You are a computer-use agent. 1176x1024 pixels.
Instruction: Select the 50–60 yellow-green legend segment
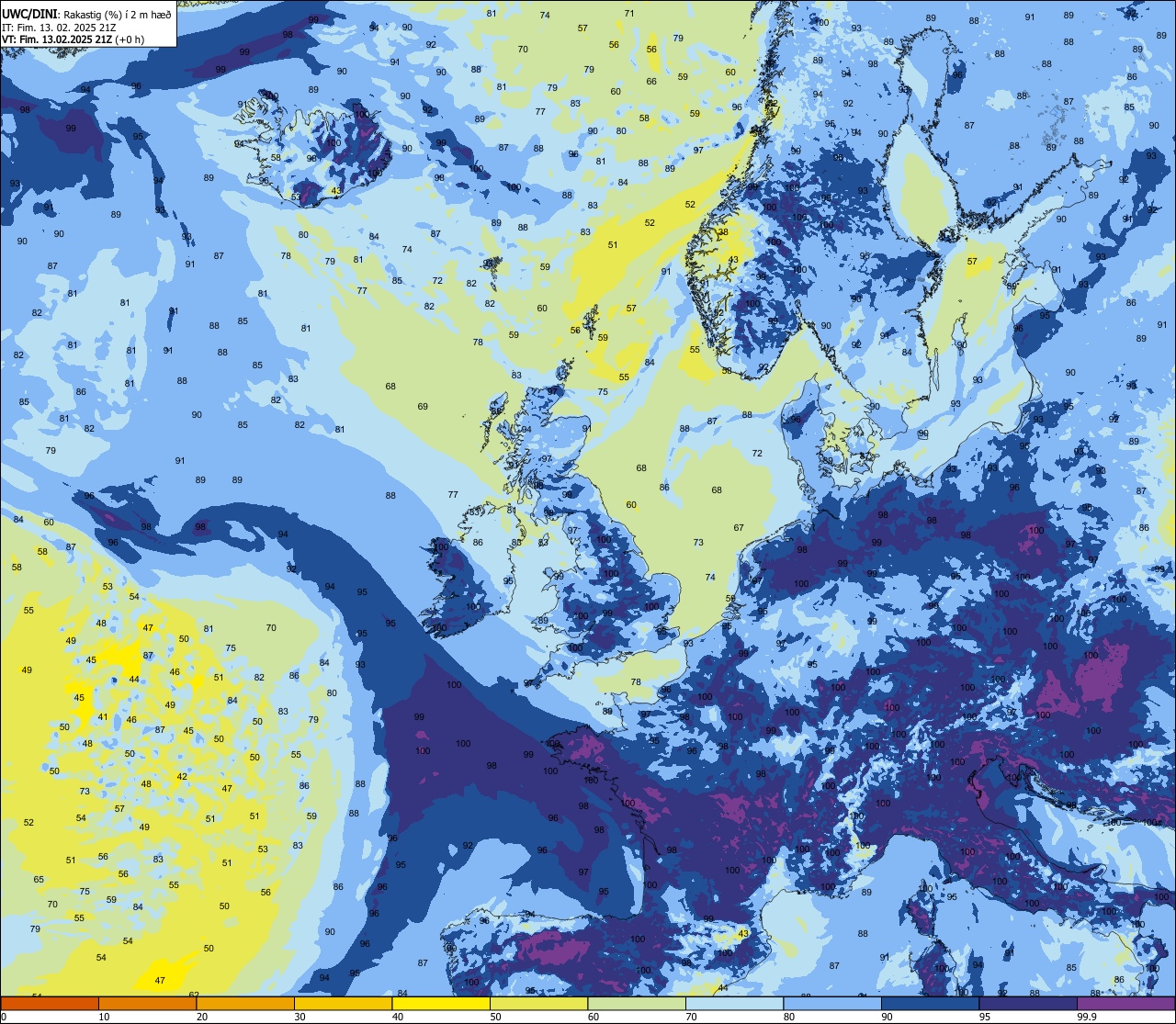click(538, 1003)
